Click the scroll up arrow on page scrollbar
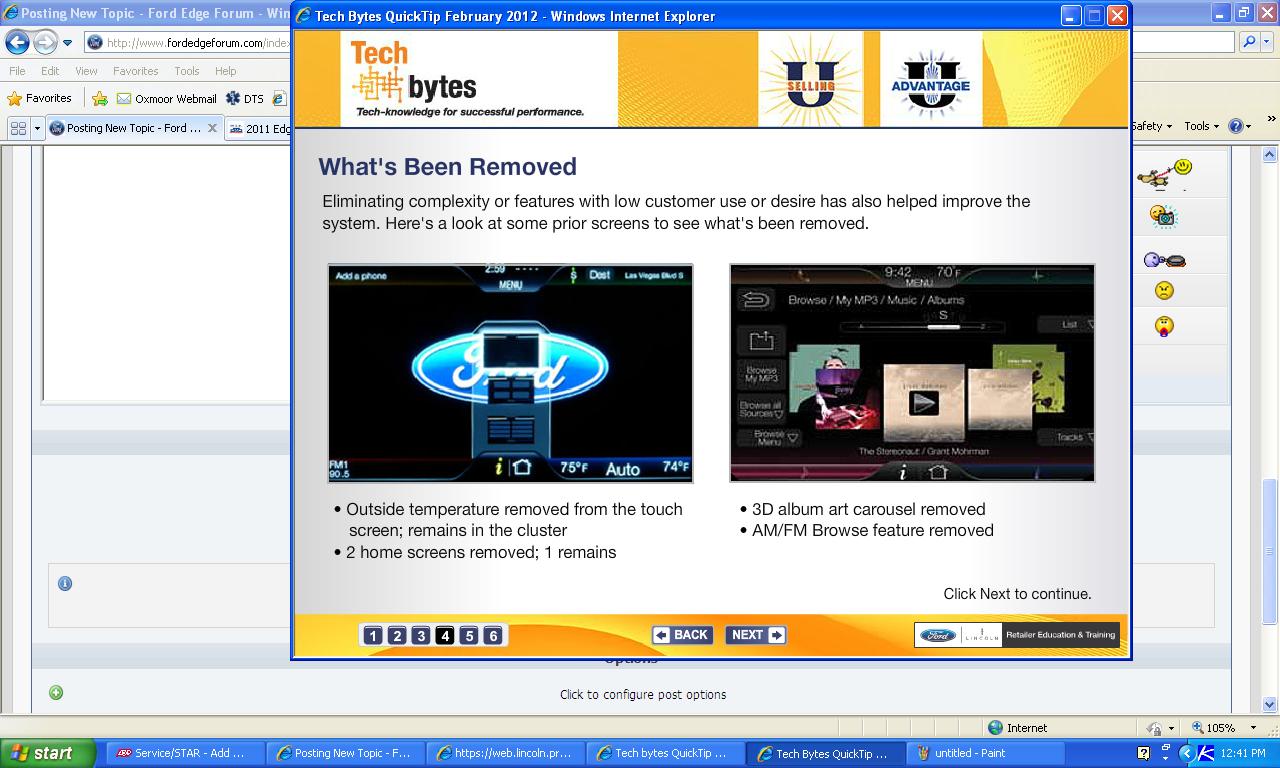Viewport: 1280px width, 768px height. 1270,155
